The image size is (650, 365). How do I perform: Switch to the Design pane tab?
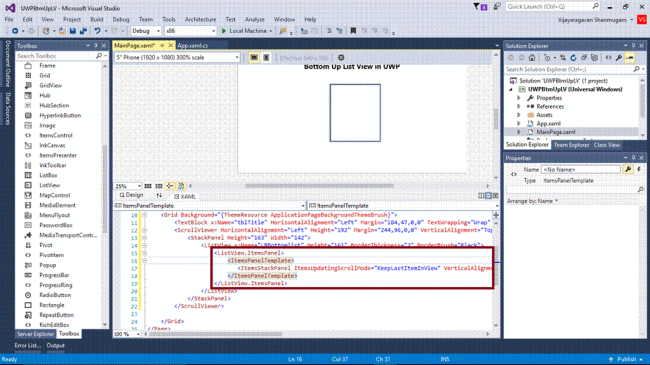[131, 195]
